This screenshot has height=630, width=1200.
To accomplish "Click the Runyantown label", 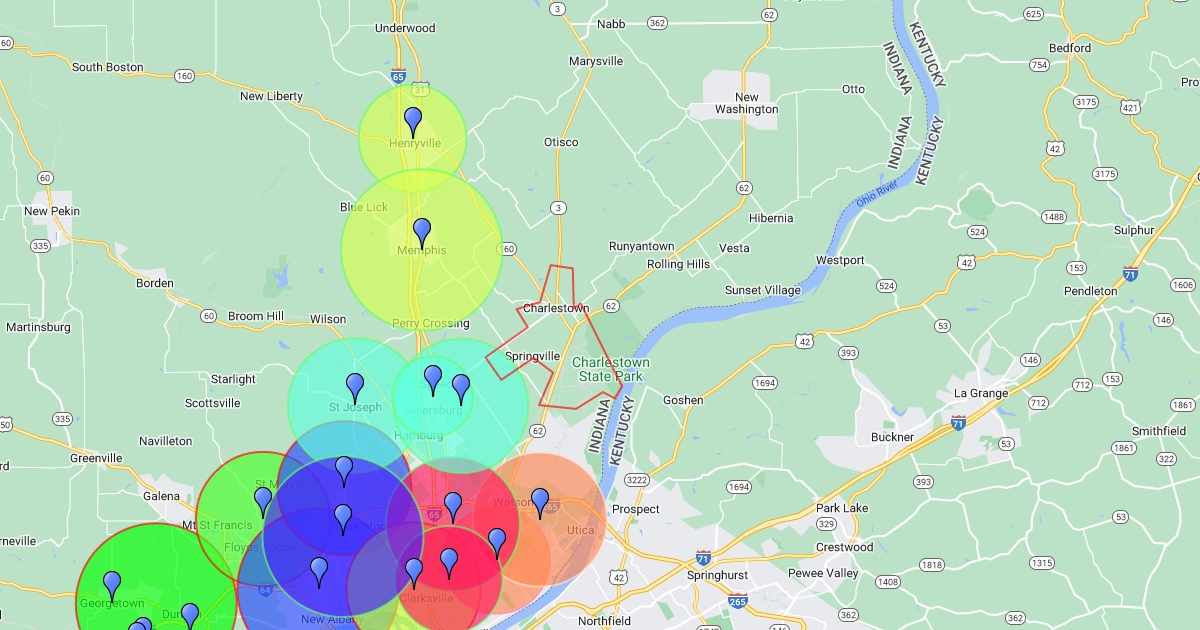I will tap(642, 246).
